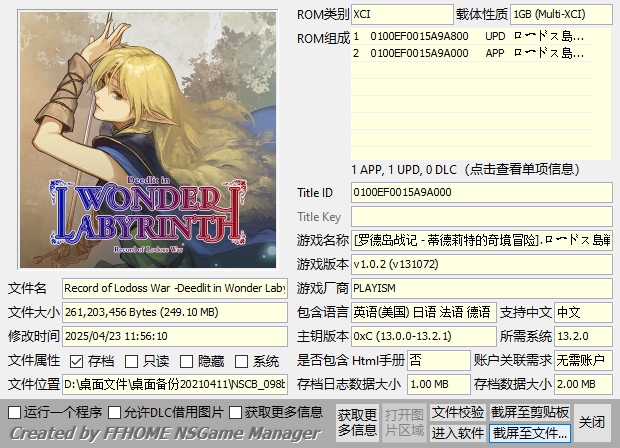
Task: Click the 文件大小 261,203,456 Bytes field
Action: (x=175, y=312)
